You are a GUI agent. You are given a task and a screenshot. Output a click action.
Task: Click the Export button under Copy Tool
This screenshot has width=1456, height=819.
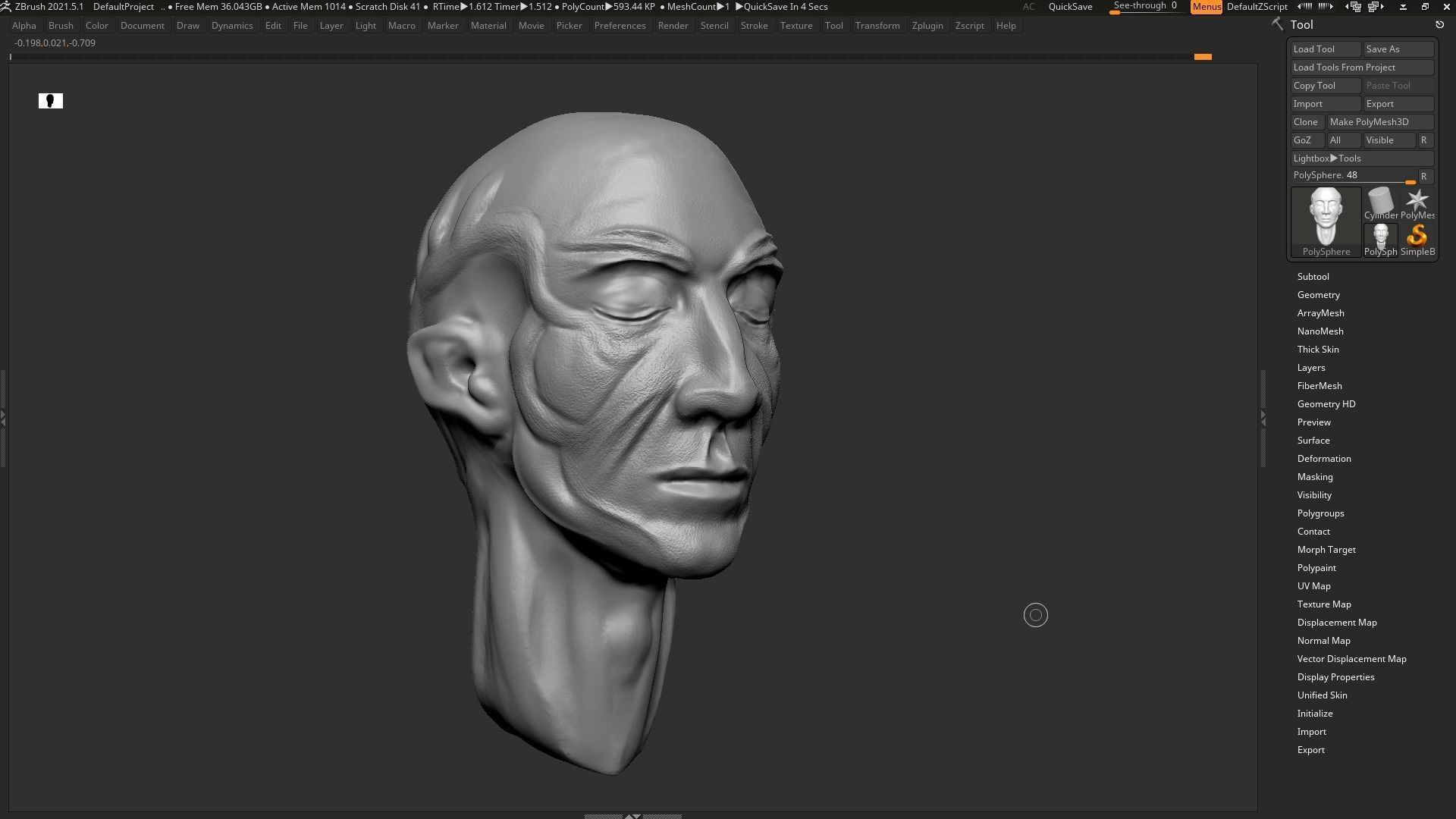[x=1398, y=104]
